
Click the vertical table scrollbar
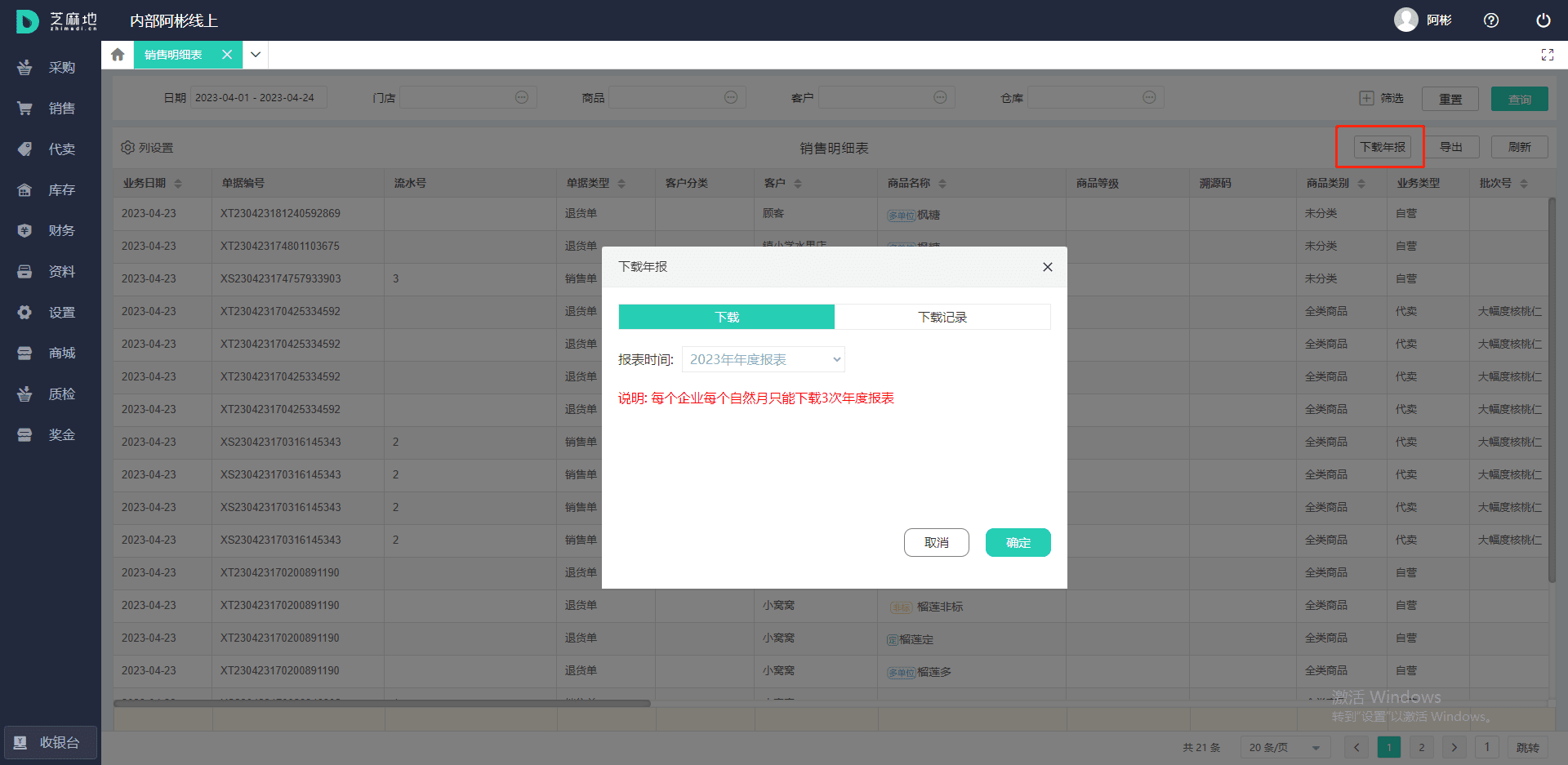pos(1552,390)
